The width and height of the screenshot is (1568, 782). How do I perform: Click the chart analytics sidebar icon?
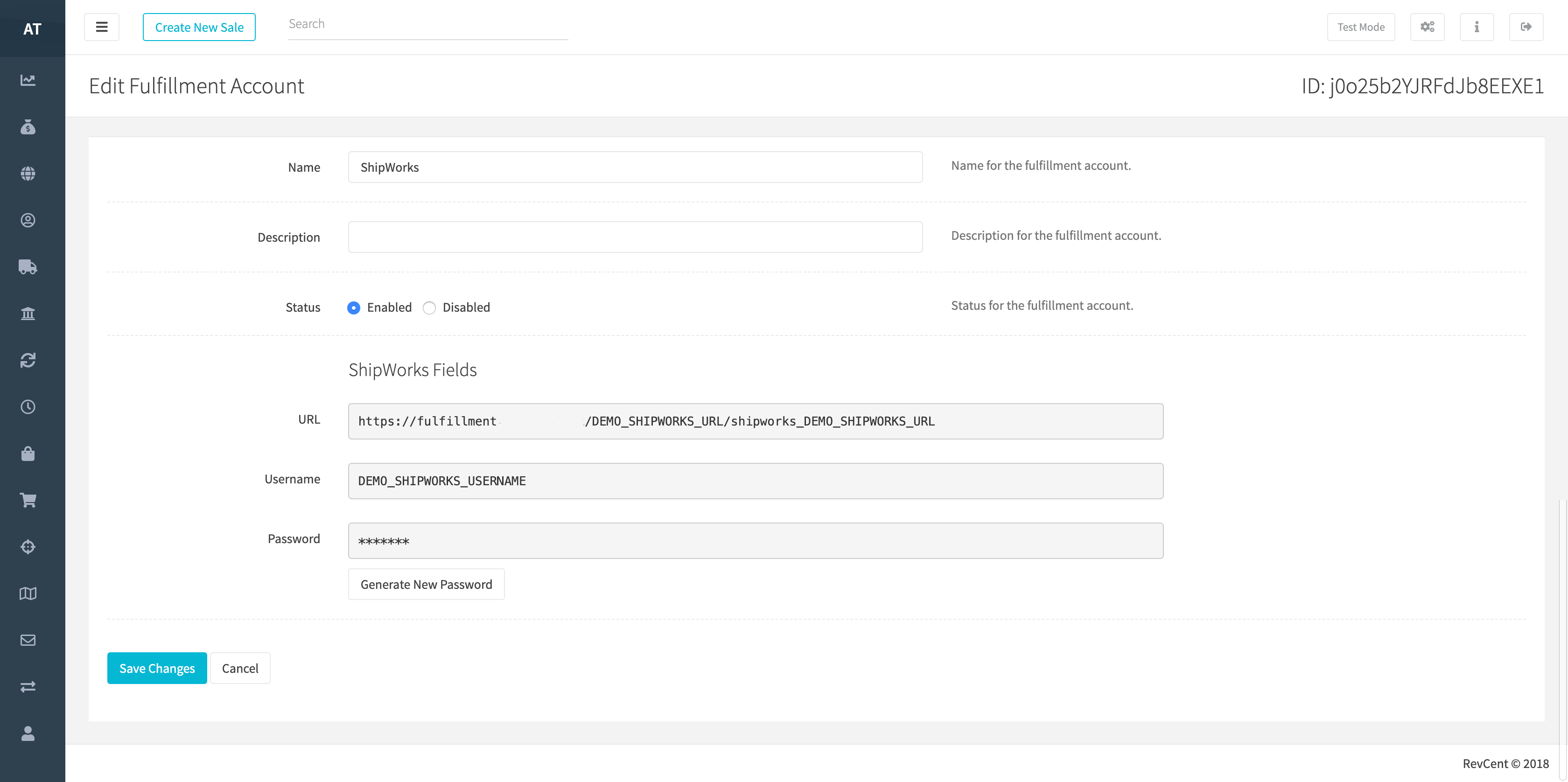click(x=28, y=80)
